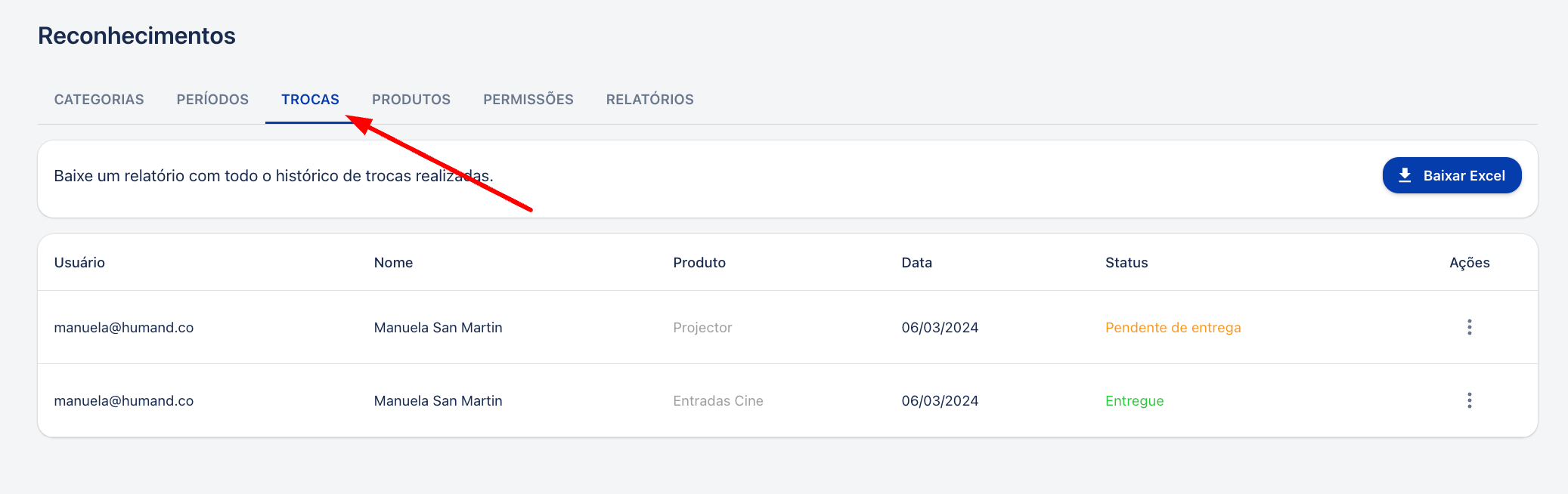View the Relatórios tab

click(x=650, y=100)
